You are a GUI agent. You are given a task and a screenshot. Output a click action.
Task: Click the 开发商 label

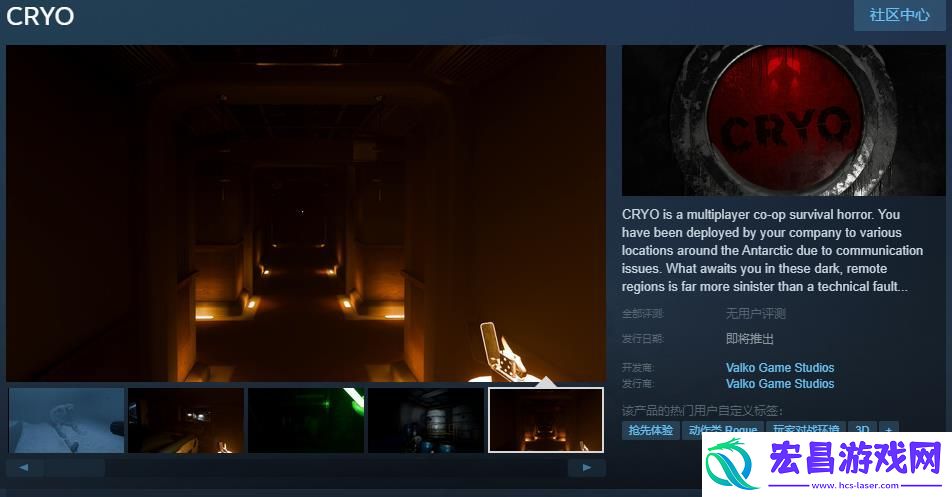638,368
